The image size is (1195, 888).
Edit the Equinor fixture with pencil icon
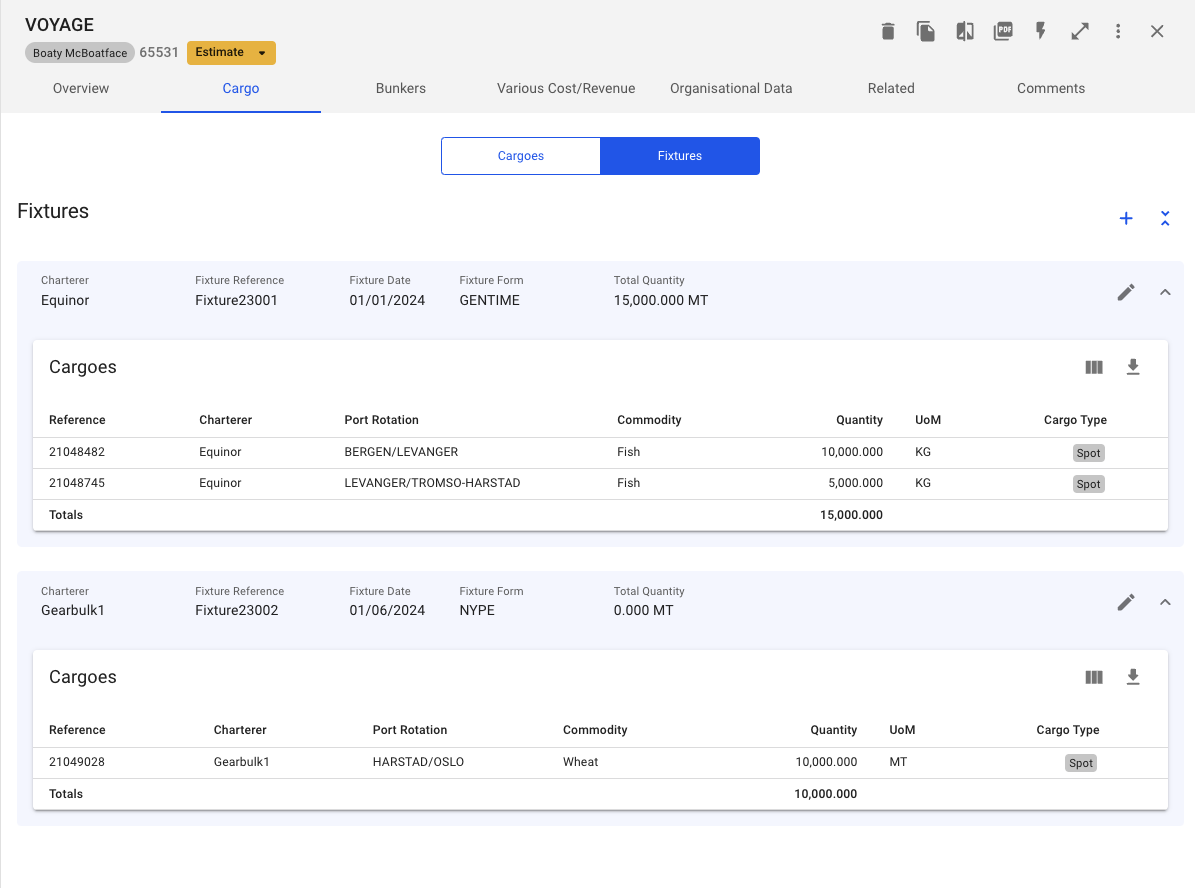click(1126, 292)
